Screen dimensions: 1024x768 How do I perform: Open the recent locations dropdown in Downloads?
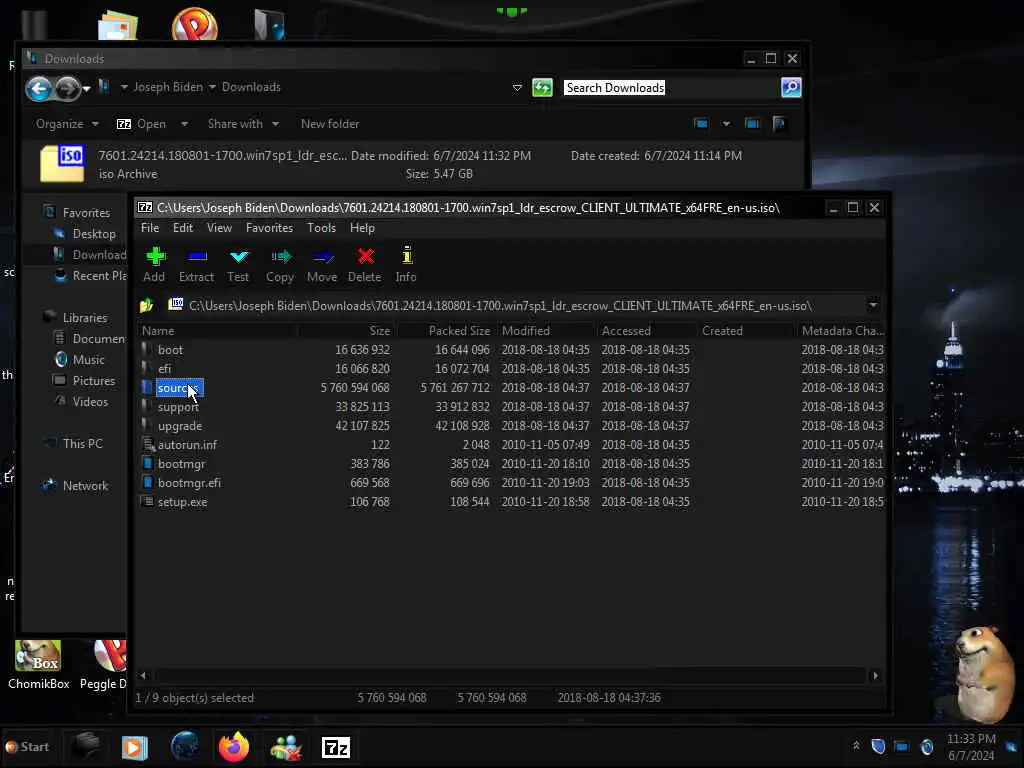pos(86,89)
